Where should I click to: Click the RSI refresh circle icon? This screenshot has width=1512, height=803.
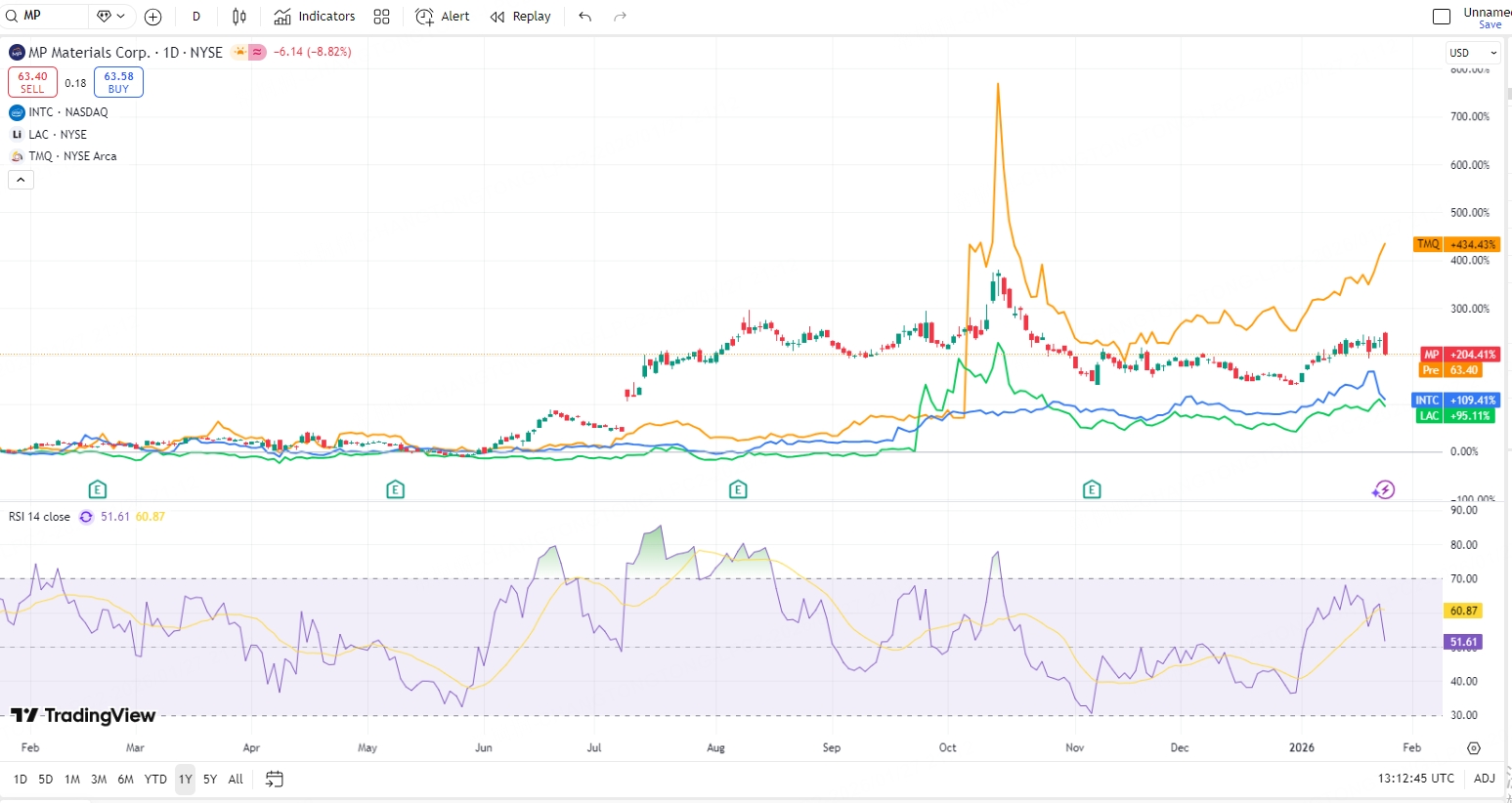86,517
